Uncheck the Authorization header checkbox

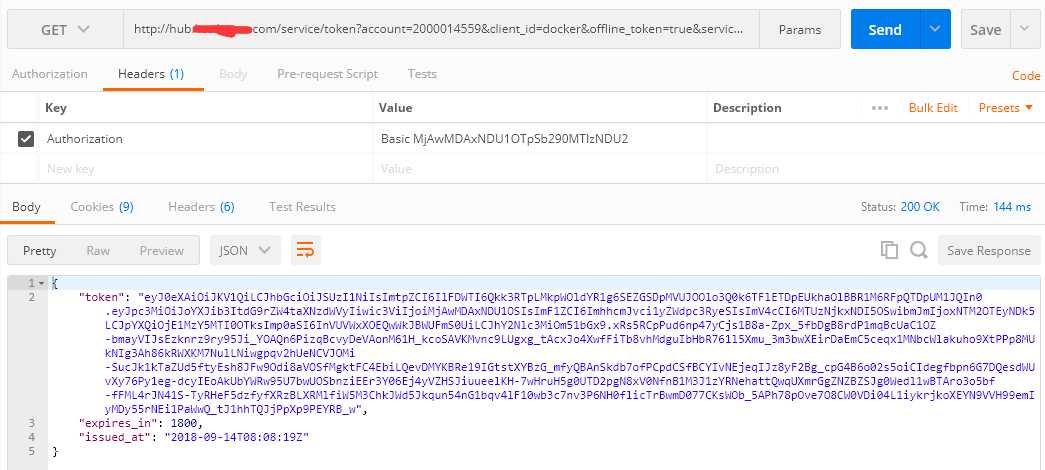tap(27, 139)
